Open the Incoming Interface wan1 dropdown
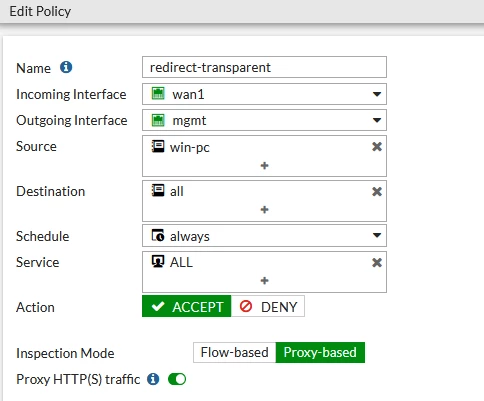 pyautogui.click(x=264, y=94)
